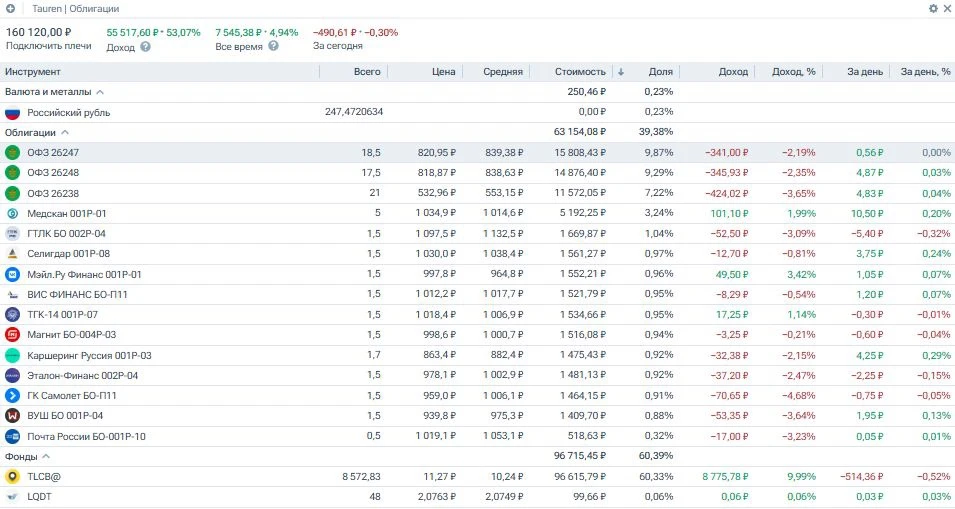
Task: Click help icon next to Все время
Action: click(x=273, y=46)
